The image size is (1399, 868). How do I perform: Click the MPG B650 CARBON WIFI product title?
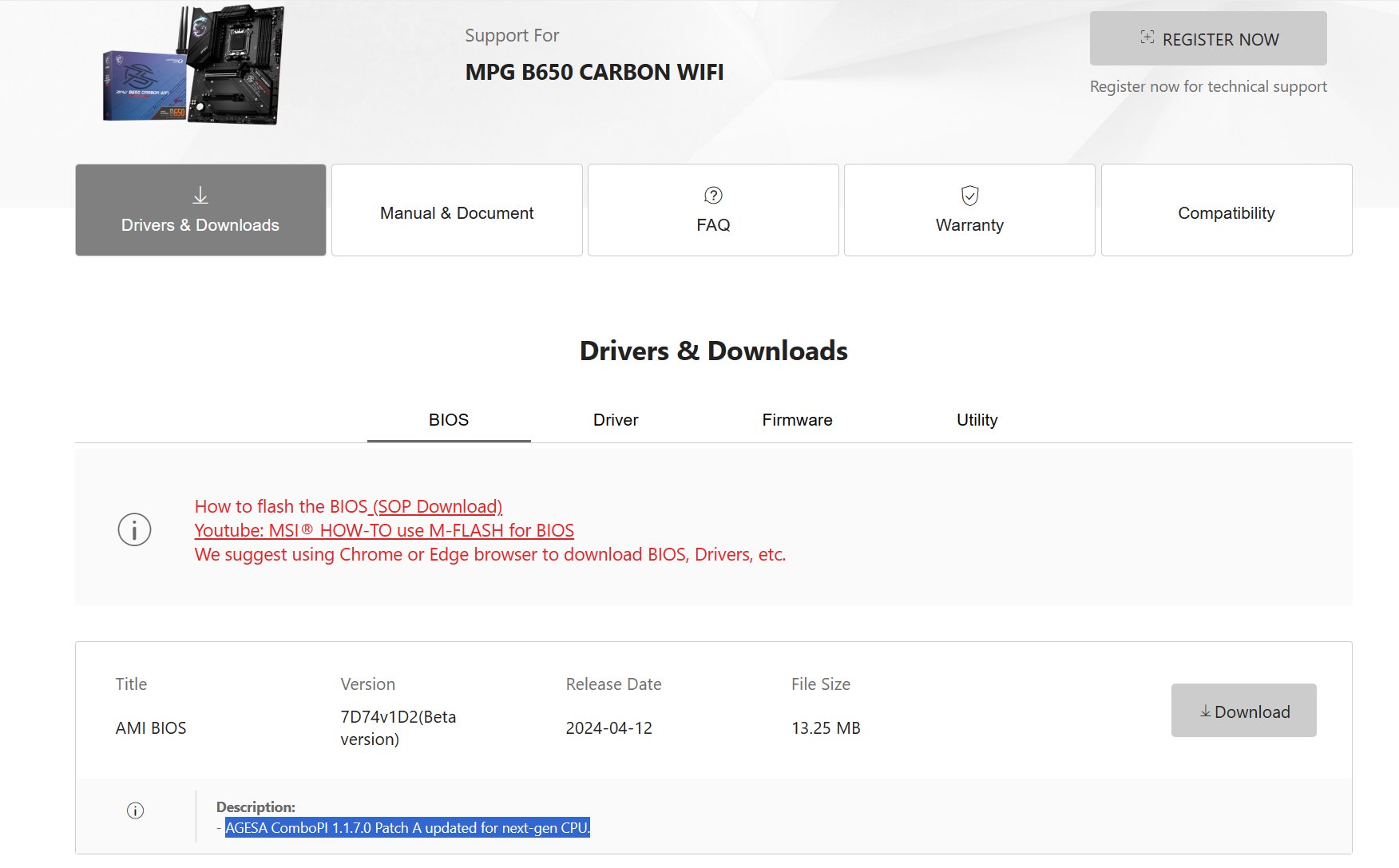[594, 72]
